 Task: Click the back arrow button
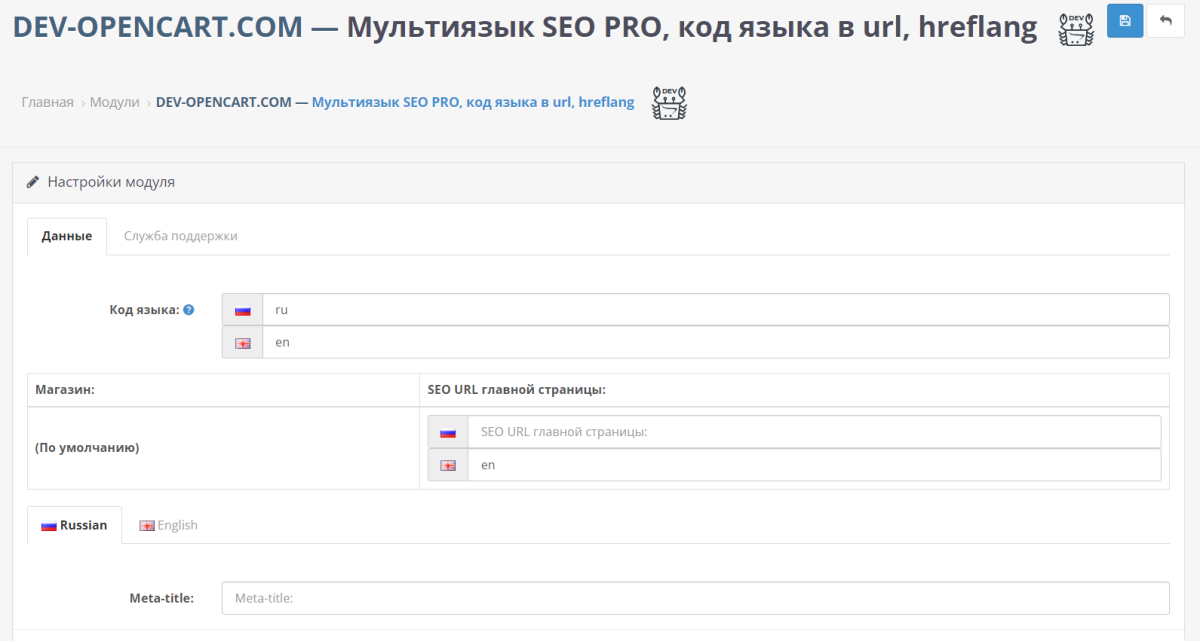tap(1166, 21)
